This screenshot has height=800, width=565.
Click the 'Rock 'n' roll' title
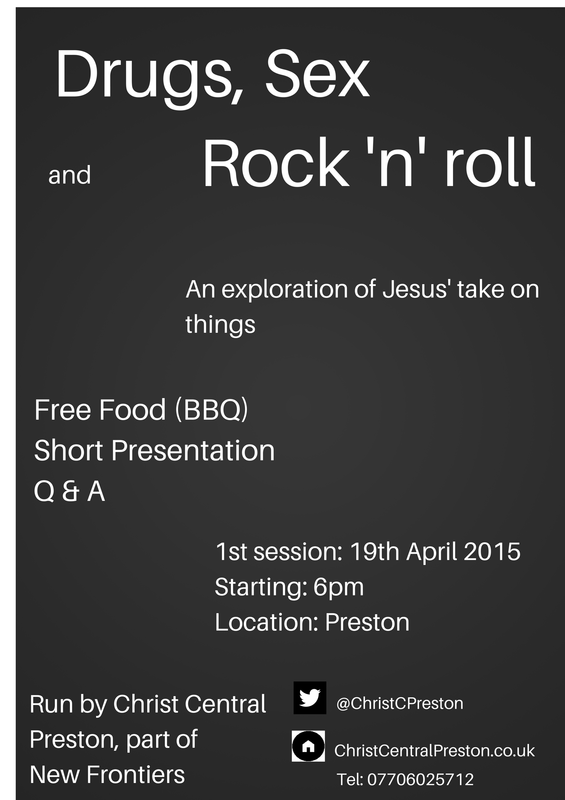tap(369, 163)
